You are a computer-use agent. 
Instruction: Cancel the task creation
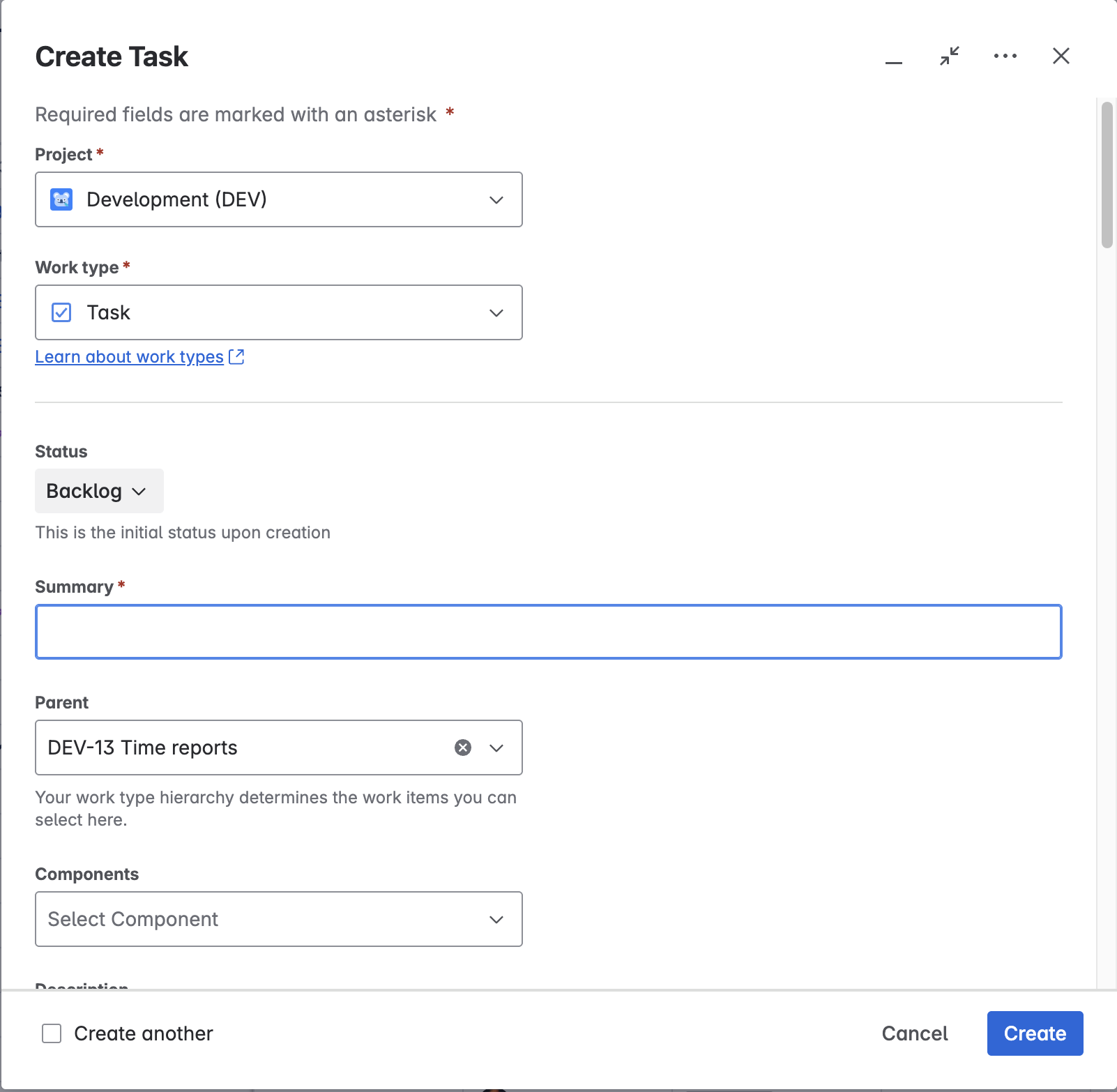pyautogui.click(x=914, y=1033)
